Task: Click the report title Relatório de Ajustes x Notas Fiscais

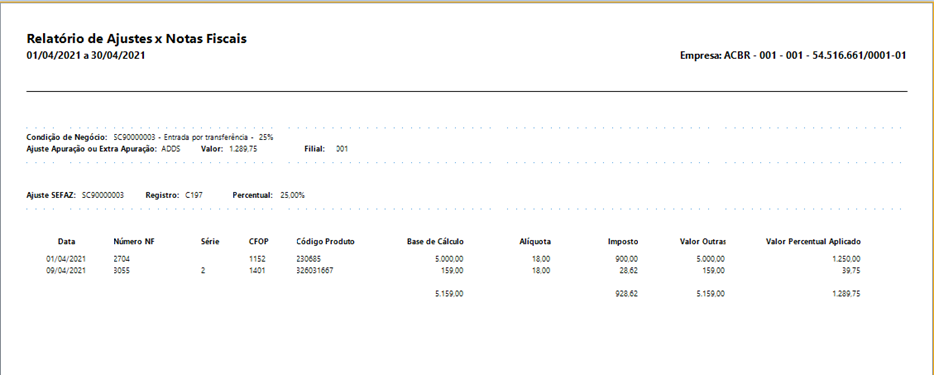Action: coord(136,39)
